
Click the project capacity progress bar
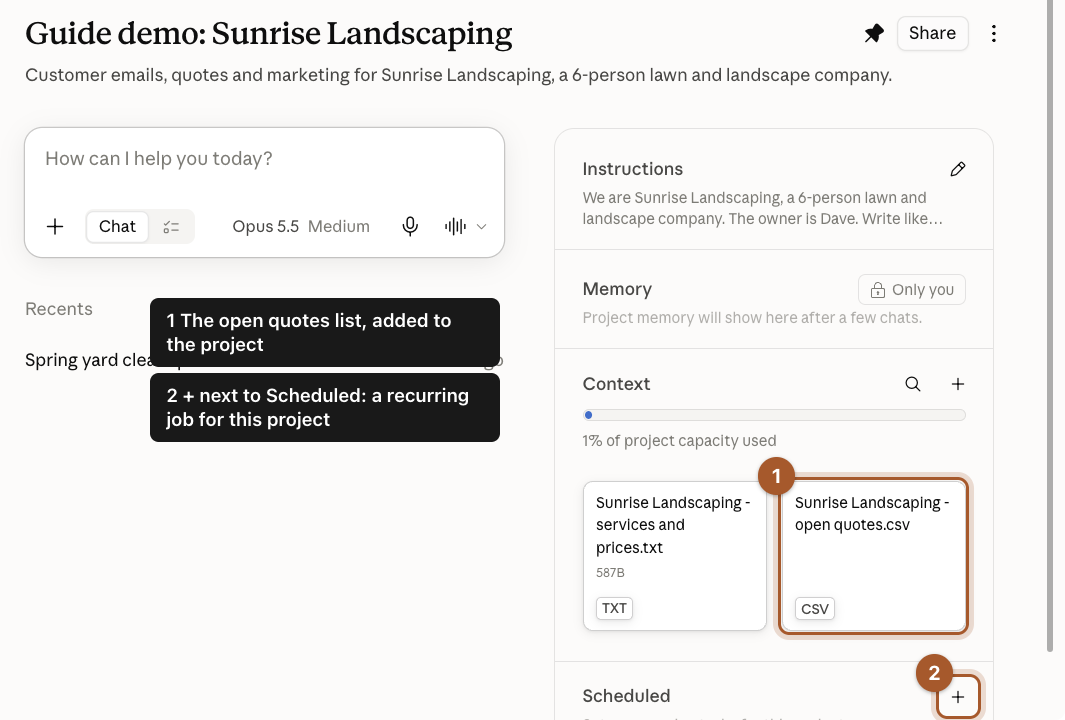(x=774, y=415)
